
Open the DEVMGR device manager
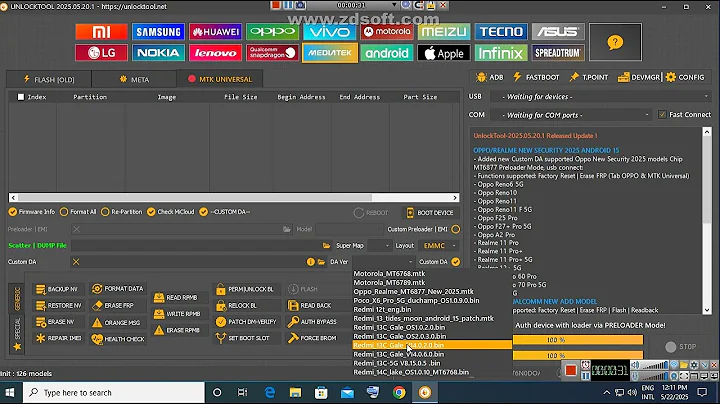(639, 78)
